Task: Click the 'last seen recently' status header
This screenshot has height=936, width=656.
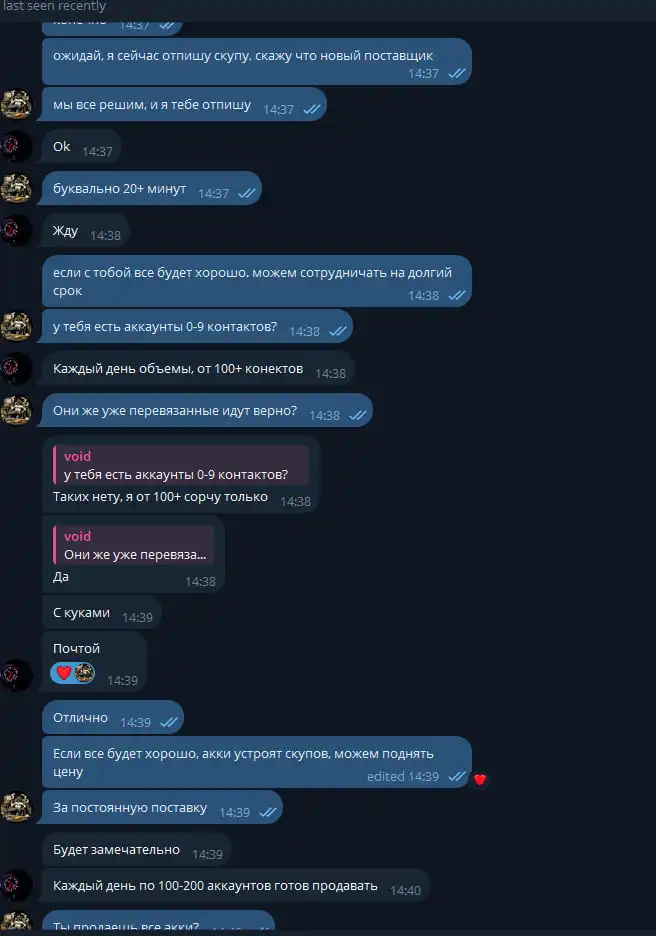Action: (x=54, y=6)
